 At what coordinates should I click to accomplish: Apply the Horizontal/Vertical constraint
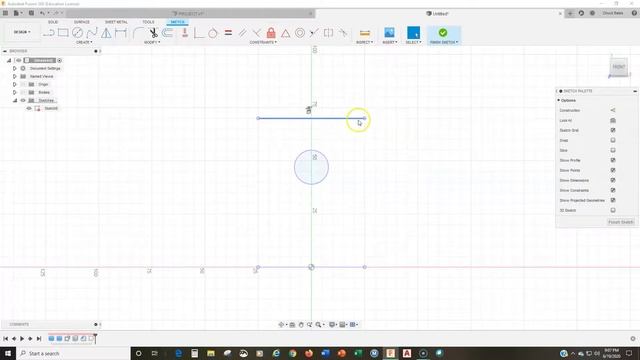click(x=184, y=33)
